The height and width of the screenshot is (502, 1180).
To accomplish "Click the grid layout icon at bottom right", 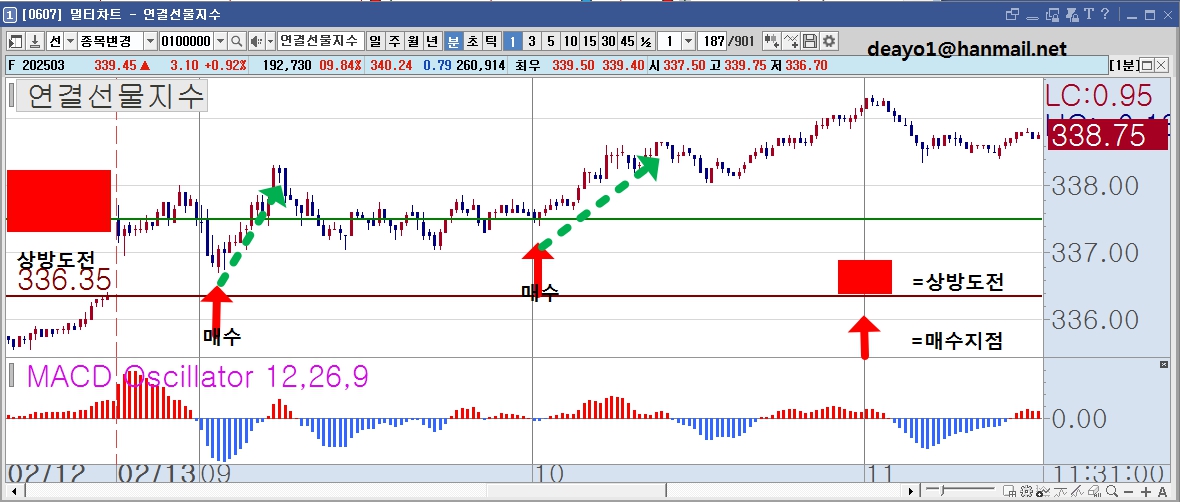I will pyautogui.click(x=1009, y=491).
